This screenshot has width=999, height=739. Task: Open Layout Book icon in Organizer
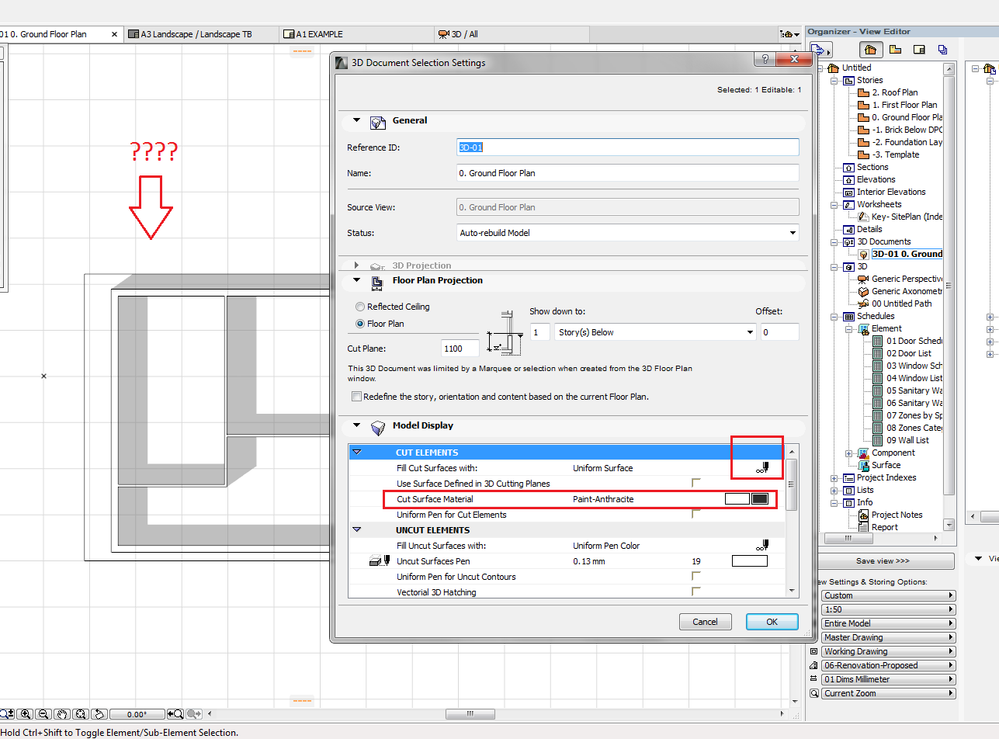point(919,50)
